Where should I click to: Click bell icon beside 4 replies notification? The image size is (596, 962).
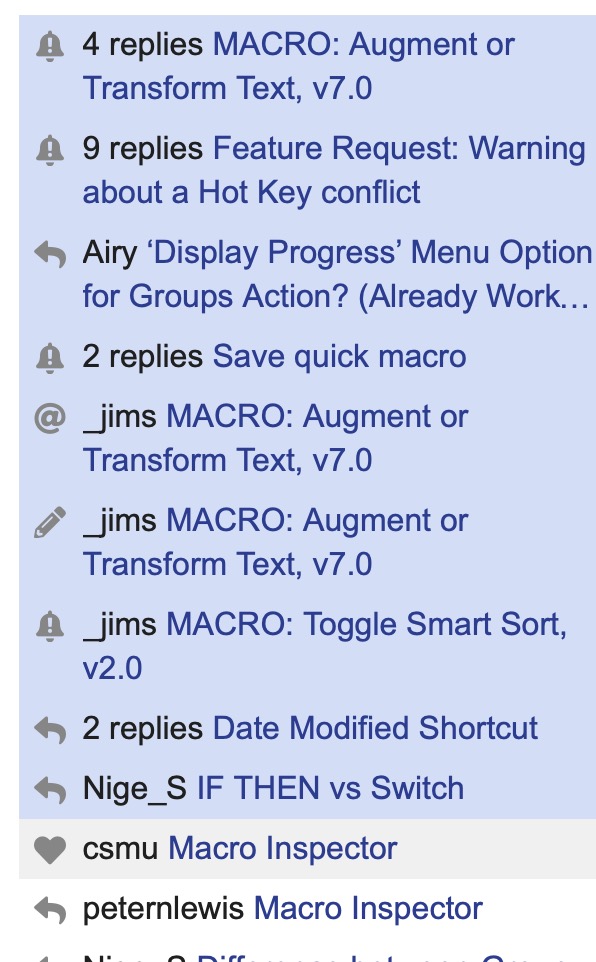tap(50, 47)
